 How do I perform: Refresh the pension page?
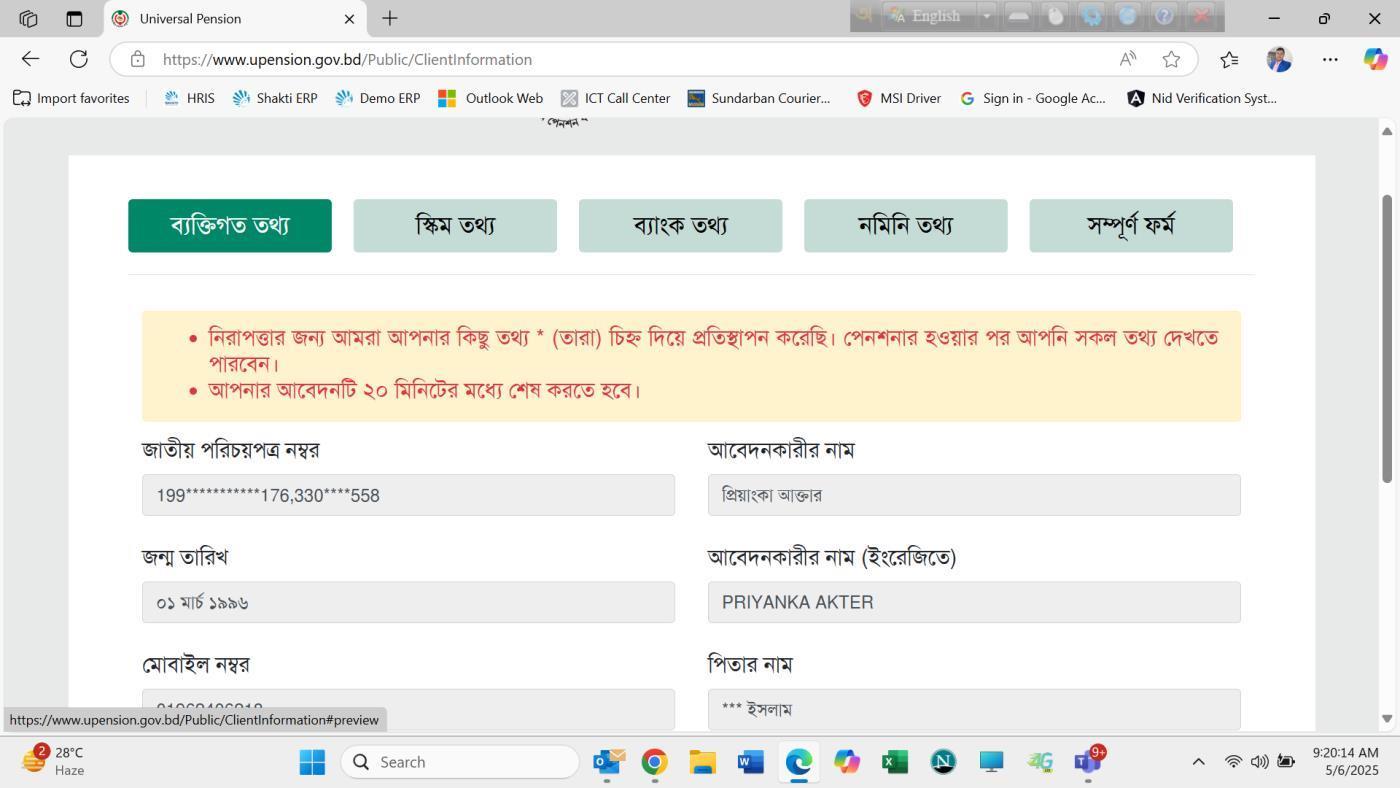78,59
